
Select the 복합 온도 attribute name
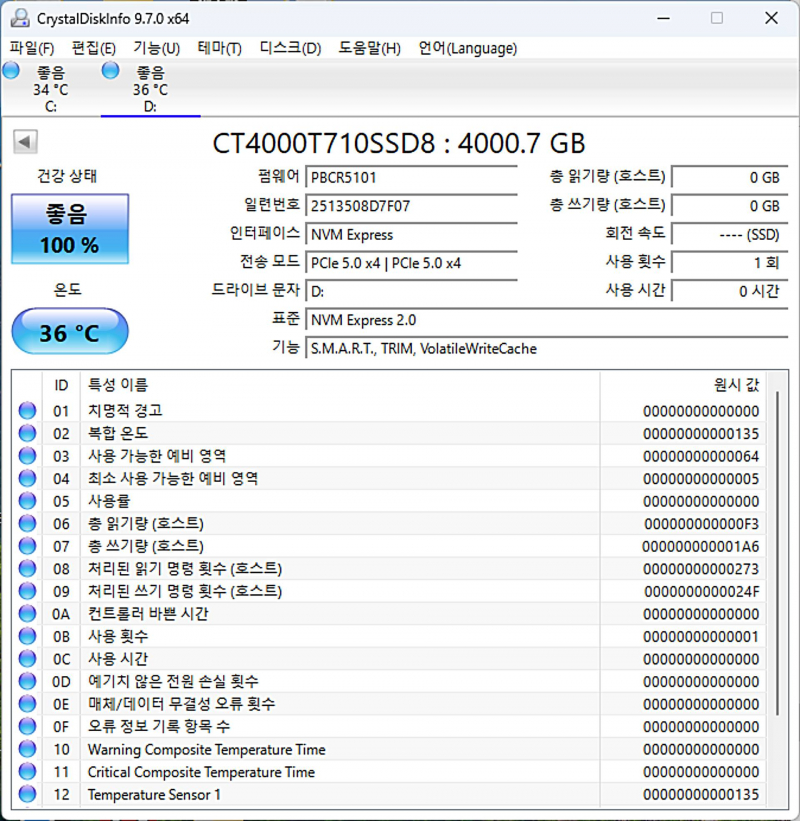118,433
